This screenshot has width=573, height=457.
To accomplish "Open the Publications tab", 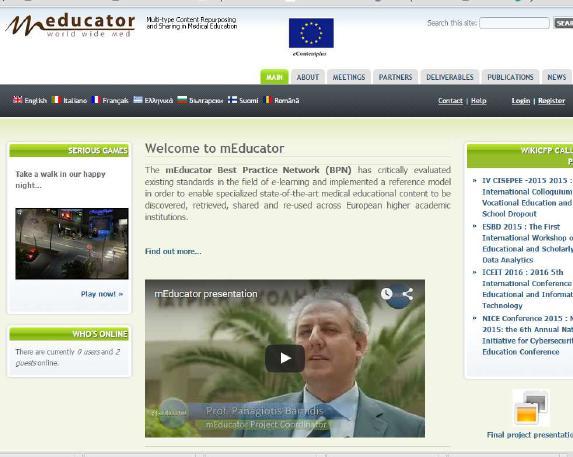I will pos(510,77).
